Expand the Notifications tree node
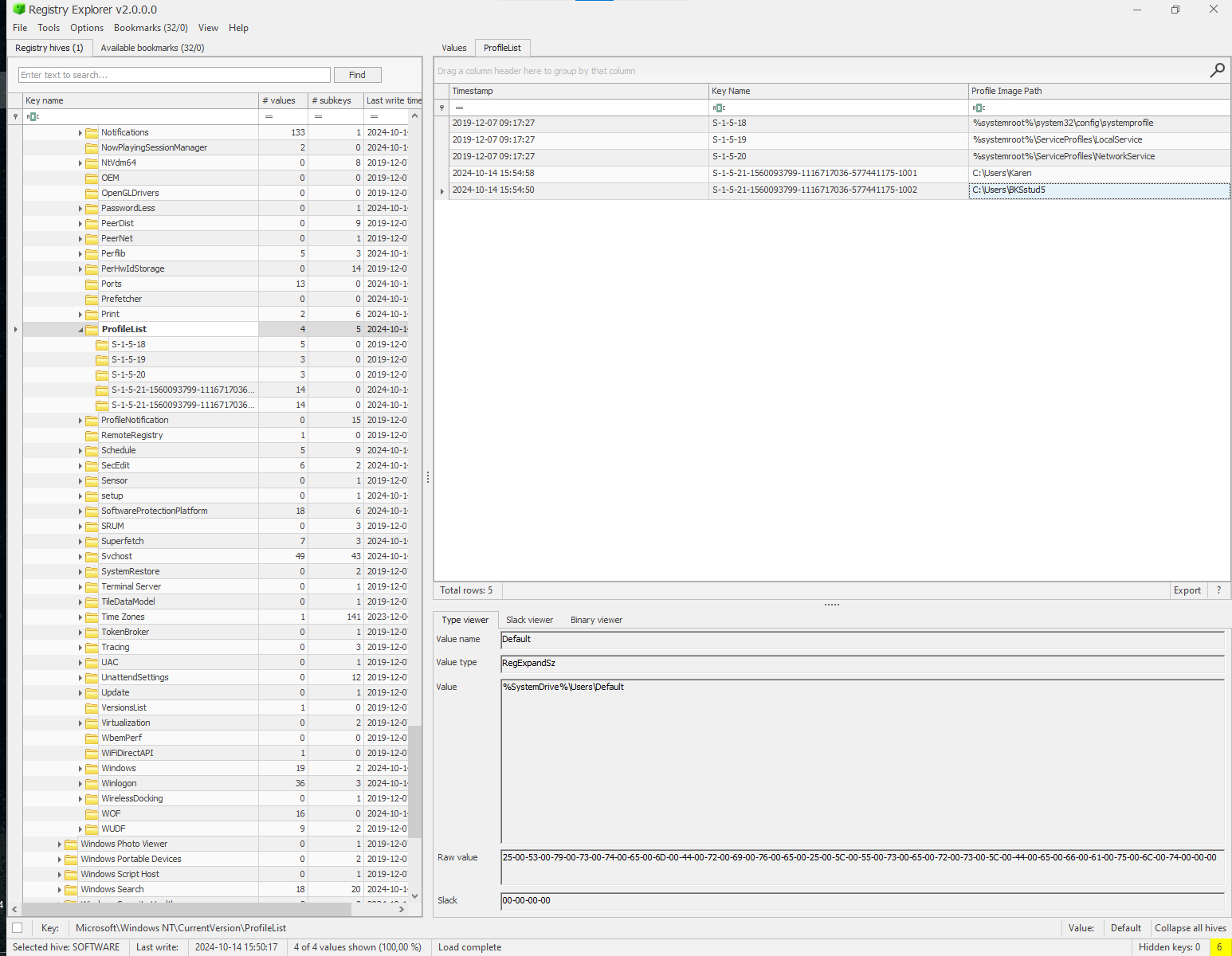Image resolution: width=1232 pixels, height=956 pixels. tap(80, 133)
